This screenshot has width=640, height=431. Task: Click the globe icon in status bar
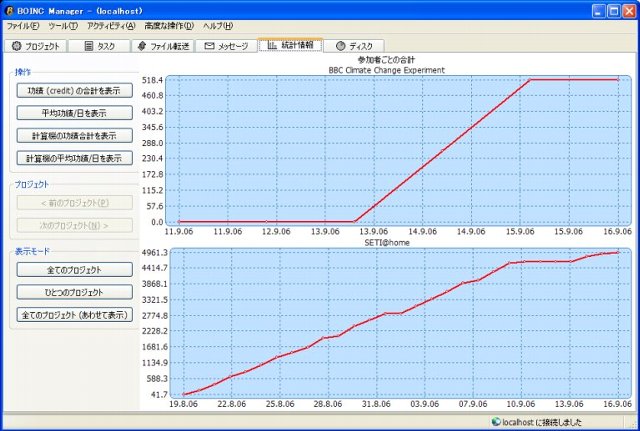[x=496, y=422]
